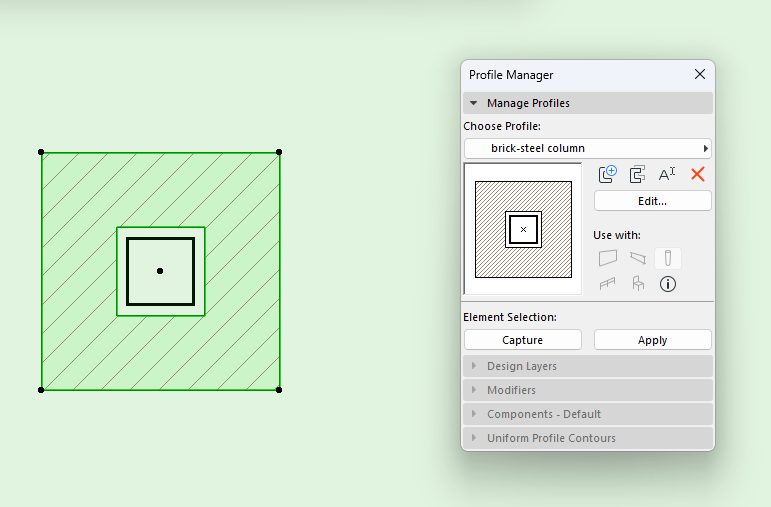Viewport: 771px width, 507px height.
Task: Toggle Use with Railing icon
Action: point(608,284)
